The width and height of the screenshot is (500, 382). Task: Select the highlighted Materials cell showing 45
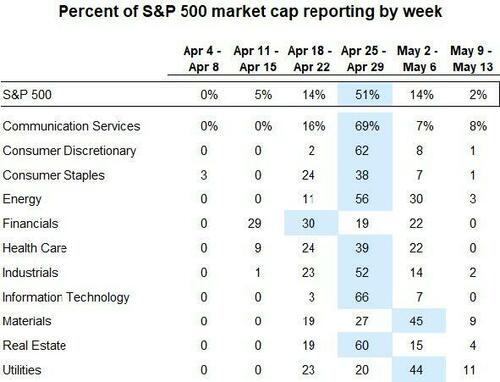pos(419,321)
